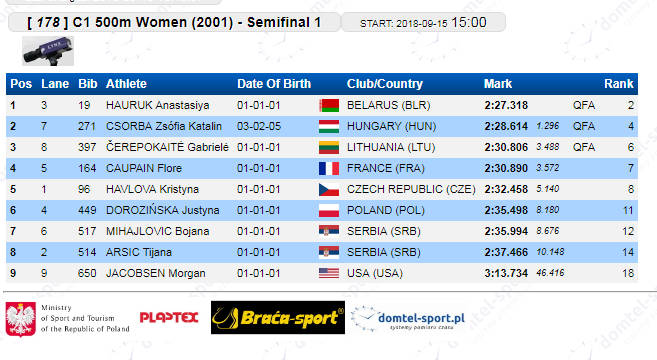This screenshot has width=657, height=360.
Task: Click the Rank column header
Action: [x=618, y=84]
